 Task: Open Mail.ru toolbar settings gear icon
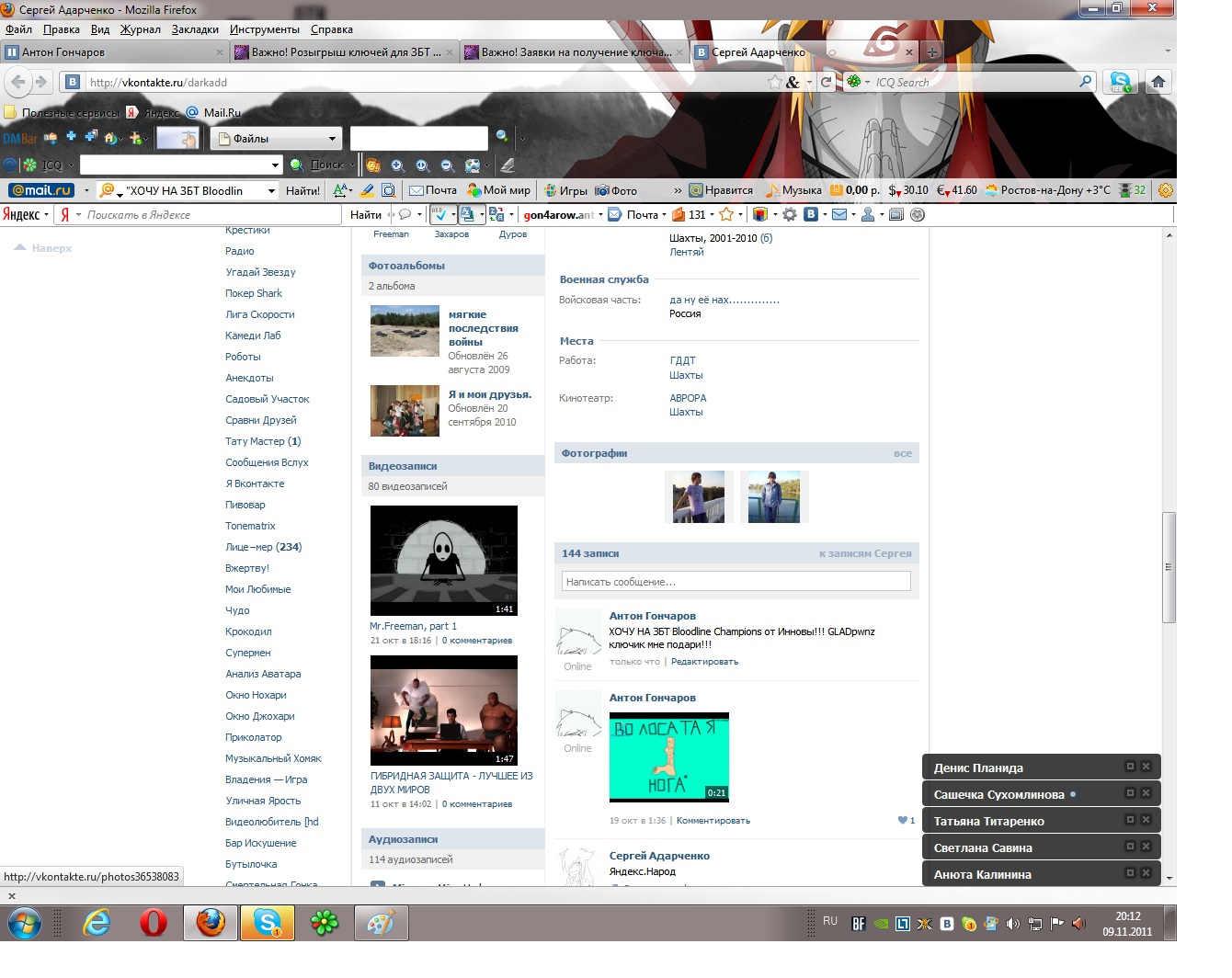click(x=1165, y=190)
